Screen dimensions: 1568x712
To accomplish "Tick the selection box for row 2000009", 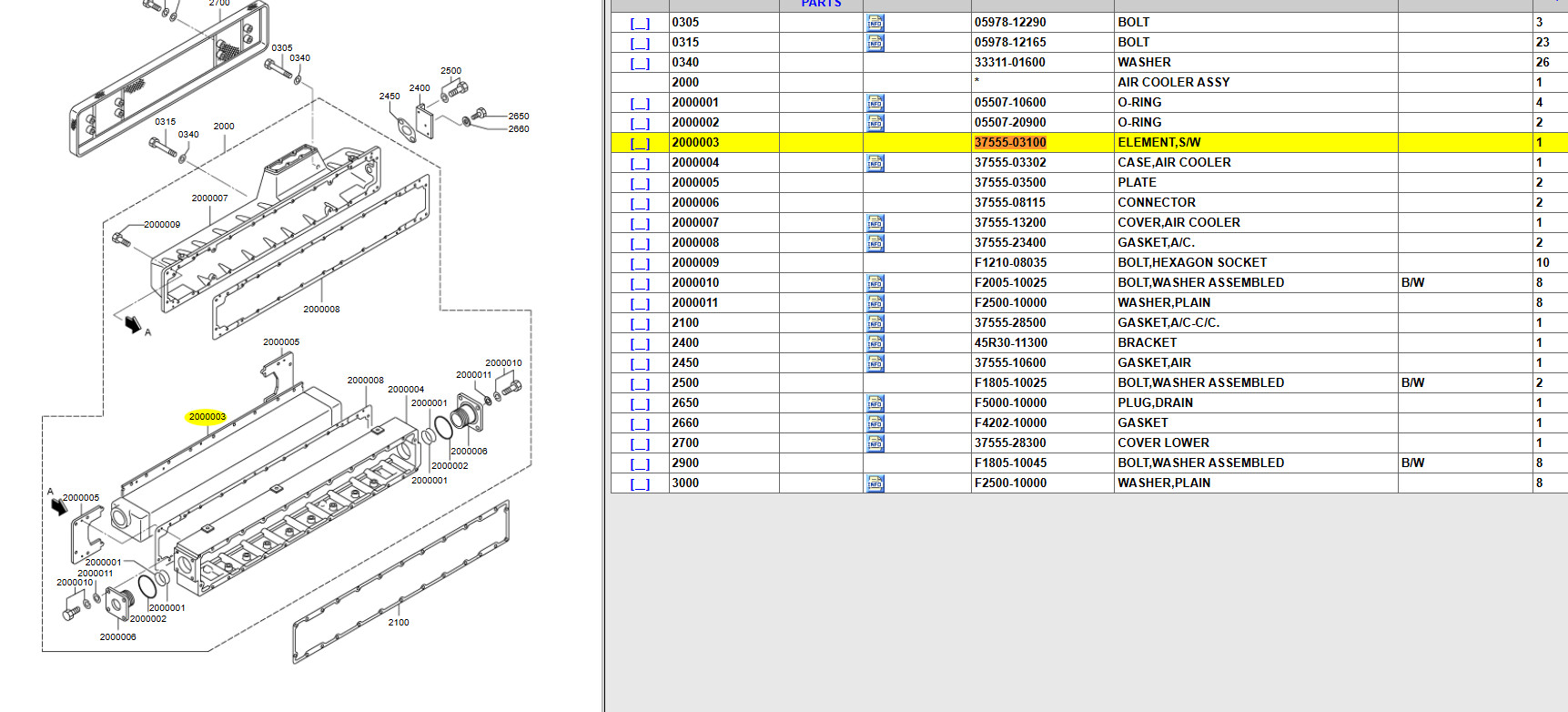I will pyautogui.click(x=640, y=264).
